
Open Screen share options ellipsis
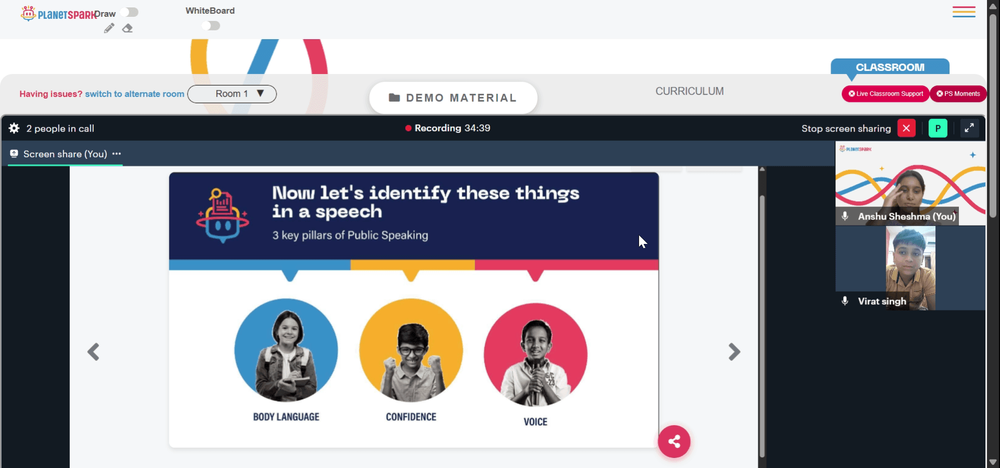(x=117, y=154)
